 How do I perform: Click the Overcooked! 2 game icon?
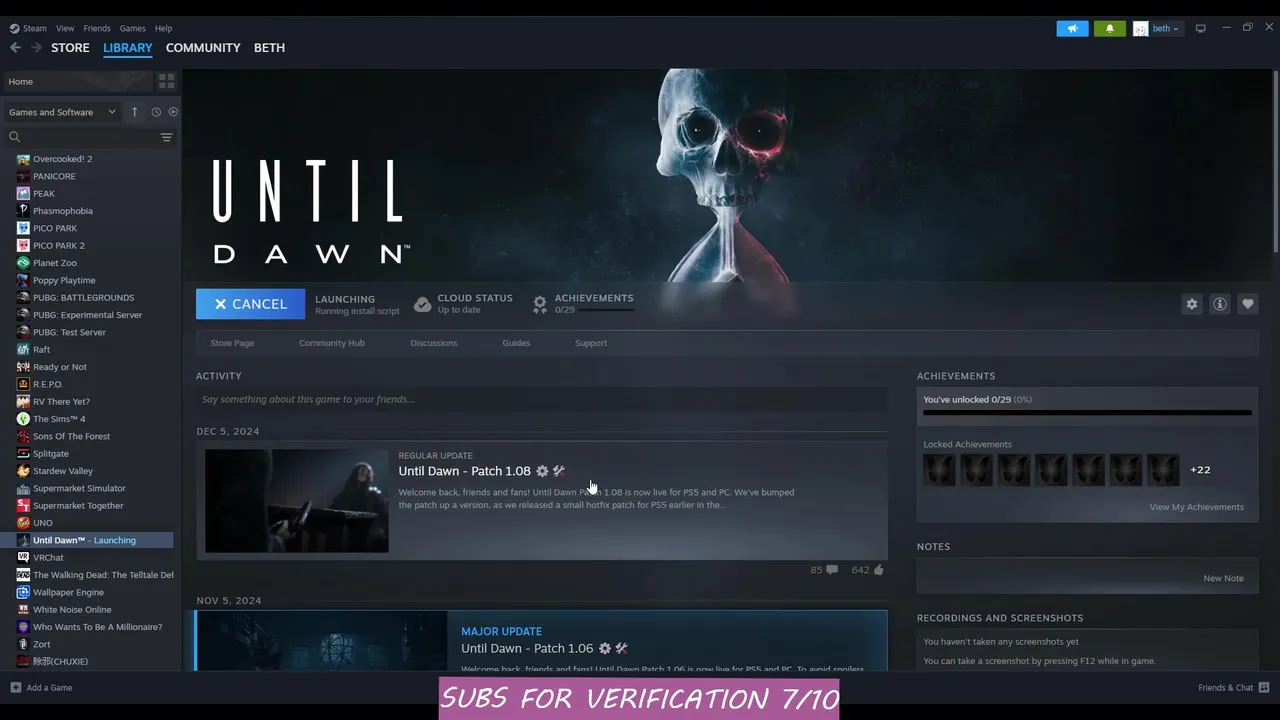coord(23,159)
